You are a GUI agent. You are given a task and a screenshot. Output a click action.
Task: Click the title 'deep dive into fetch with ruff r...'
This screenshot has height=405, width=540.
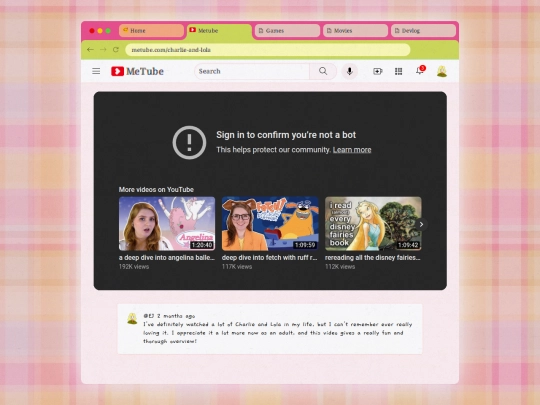point(270,258)
